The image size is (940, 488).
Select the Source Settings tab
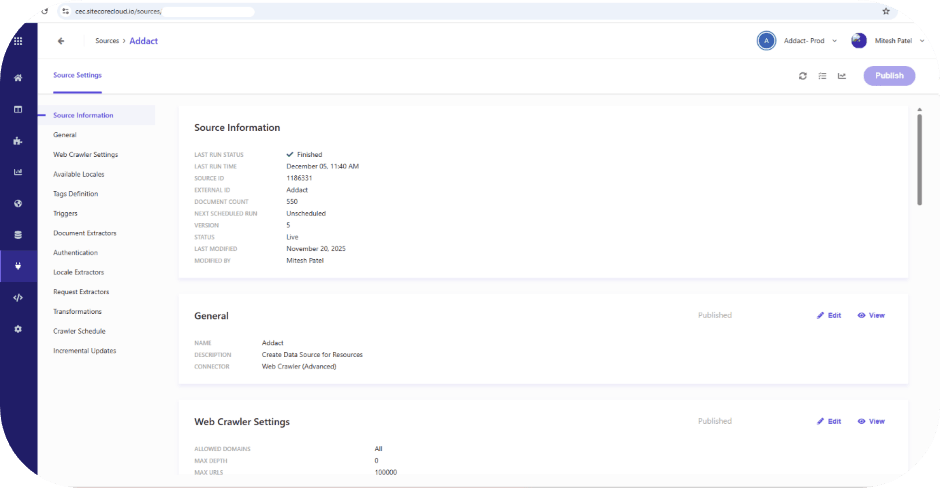[x=77, y=75]
